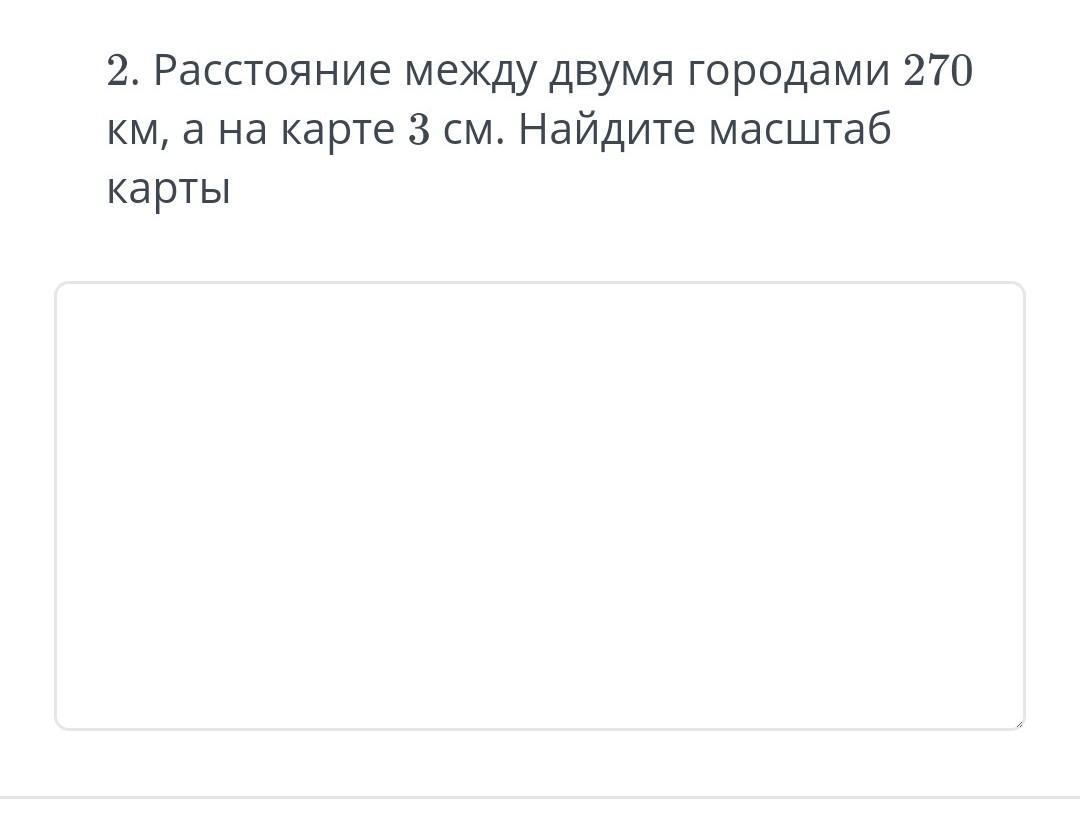The image size is (1080, 836).
Task: Click the word между
Action: (469, 72)
